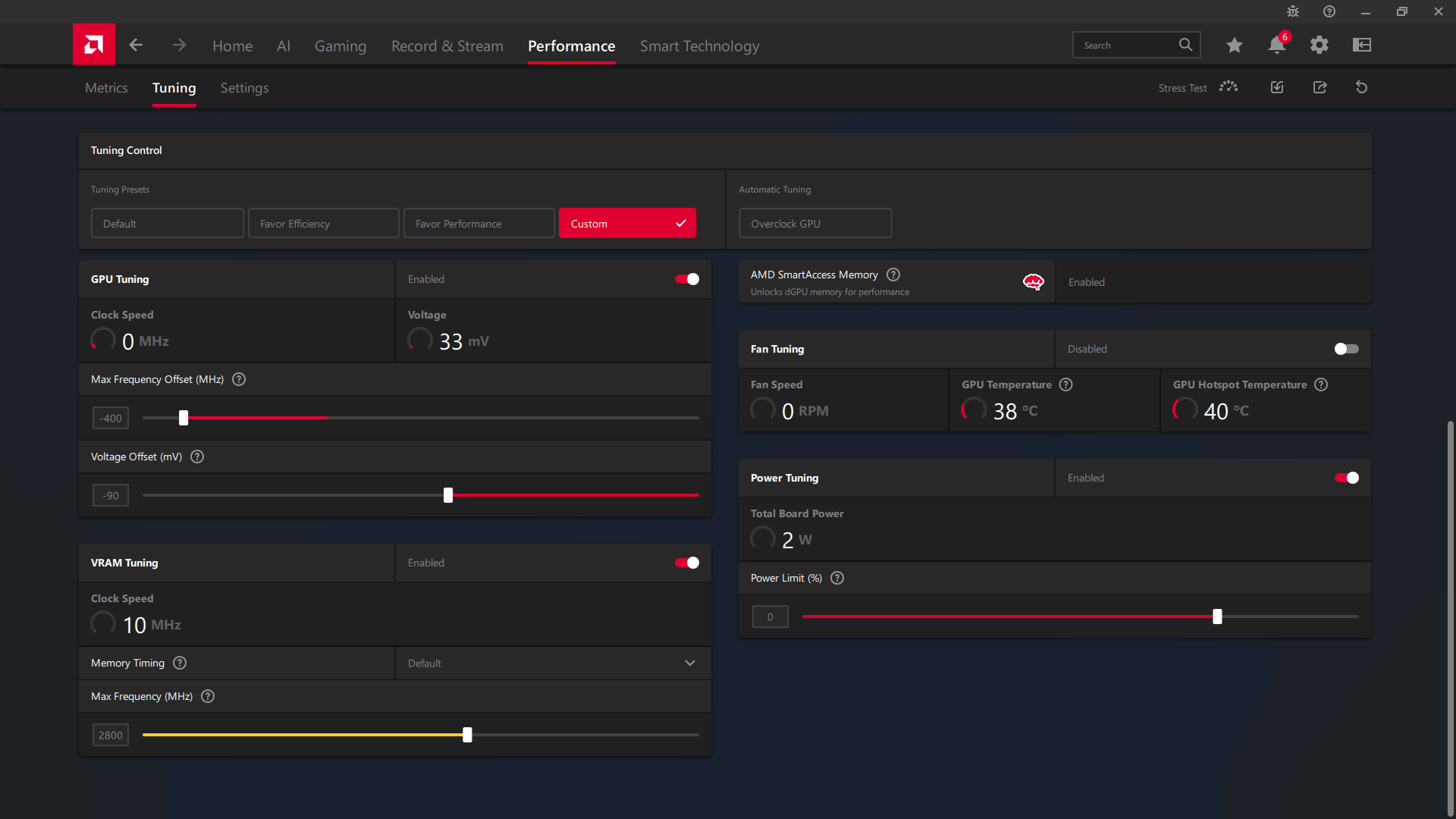The width and height of the screenshot is (1456, 819).
Task: Show GPU Temperature help tooltip
Action: (1066, 384)
